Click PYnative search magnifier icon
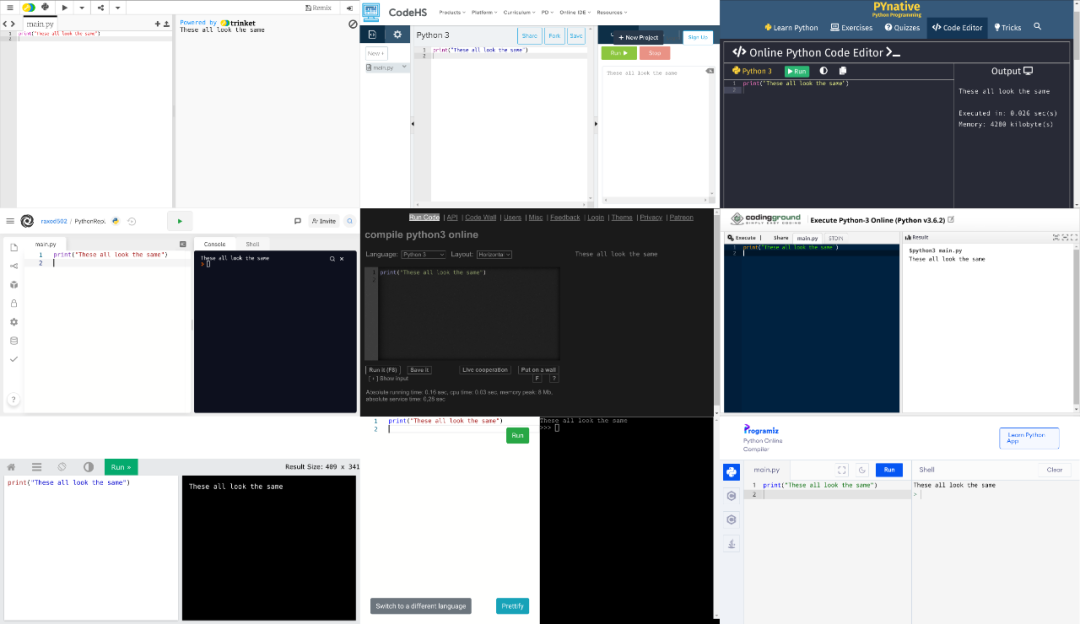Viewport: 1080px width, 624px height. pyautogui.click(x=1037, y=27)
